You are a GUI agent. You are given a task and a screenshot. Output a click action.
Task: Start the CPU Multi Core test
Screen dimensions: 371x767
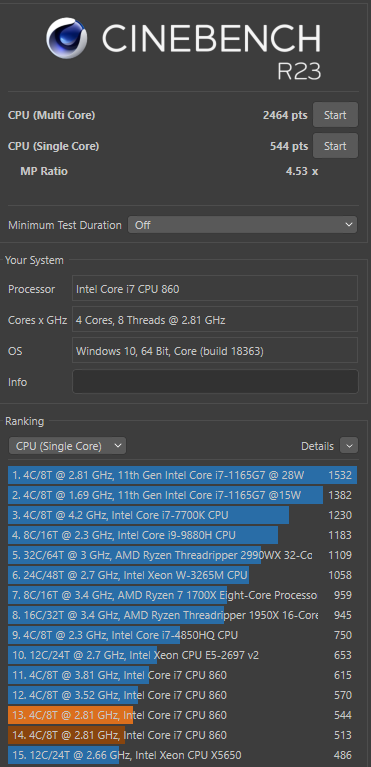tap(335, 115)
